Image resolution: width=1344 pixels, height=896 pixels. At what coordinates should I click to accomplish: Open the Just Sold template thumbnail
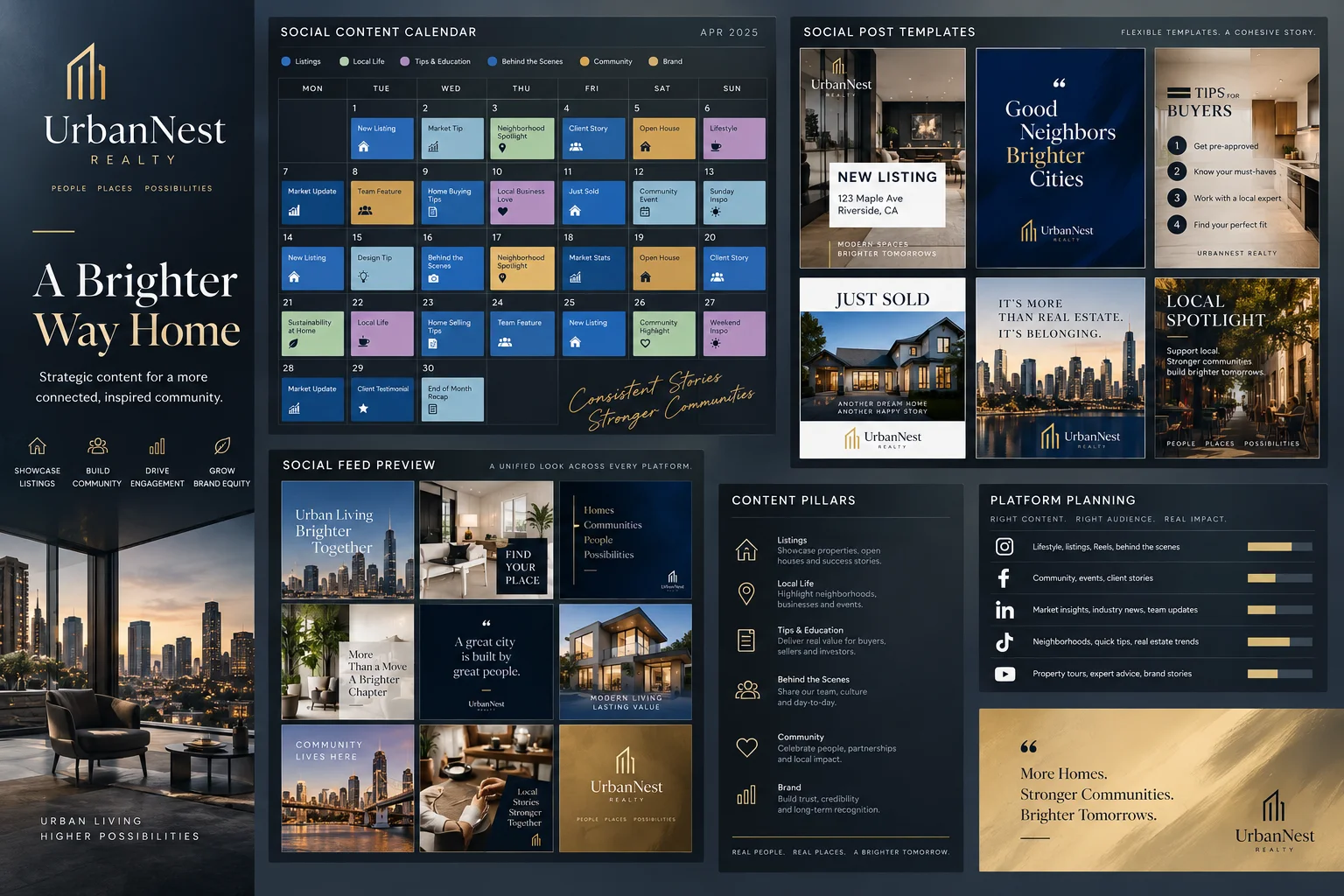click(883, 368)
